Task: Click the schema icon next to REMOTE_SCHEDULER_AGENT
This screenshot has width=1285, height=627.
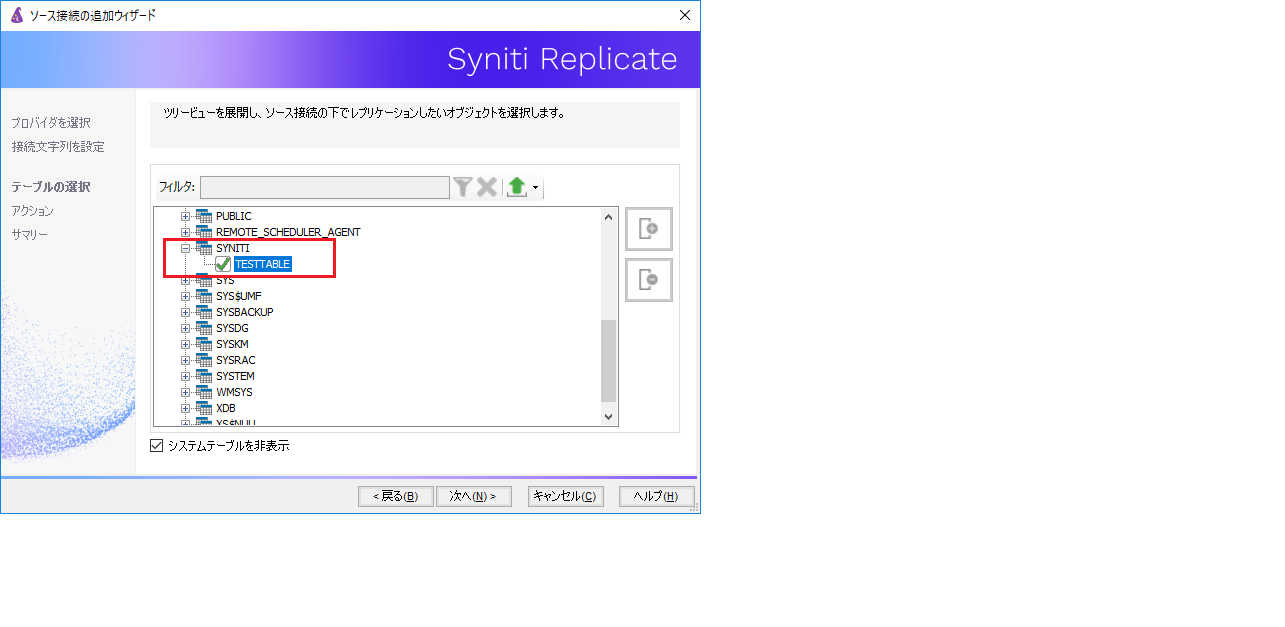Action: pyautogui.click(x=204, y=232)
